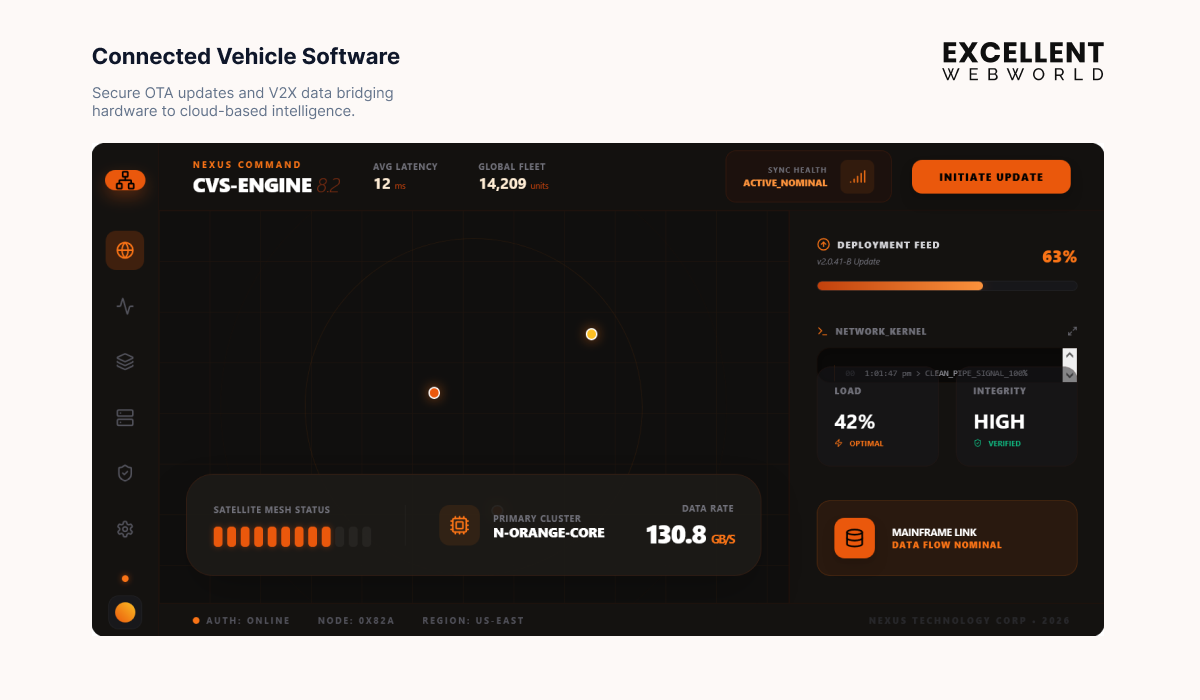Select the orange network hierarchy icon in sidebar
1200x700 pixels.
click(x=125, y=180)
